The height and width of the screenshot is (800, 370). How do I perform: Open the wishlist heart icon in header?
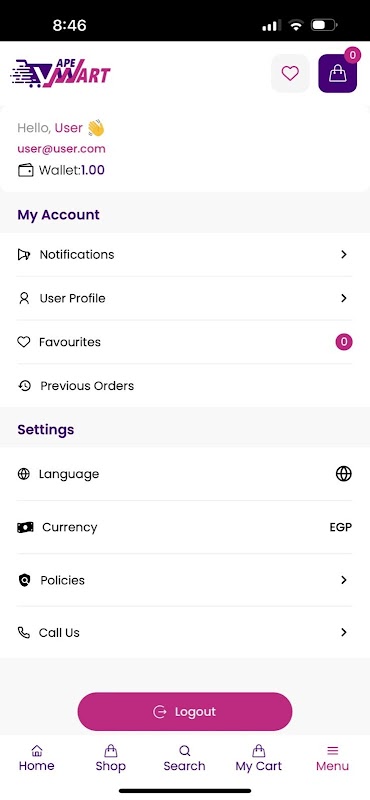click(x=290, y=73)
